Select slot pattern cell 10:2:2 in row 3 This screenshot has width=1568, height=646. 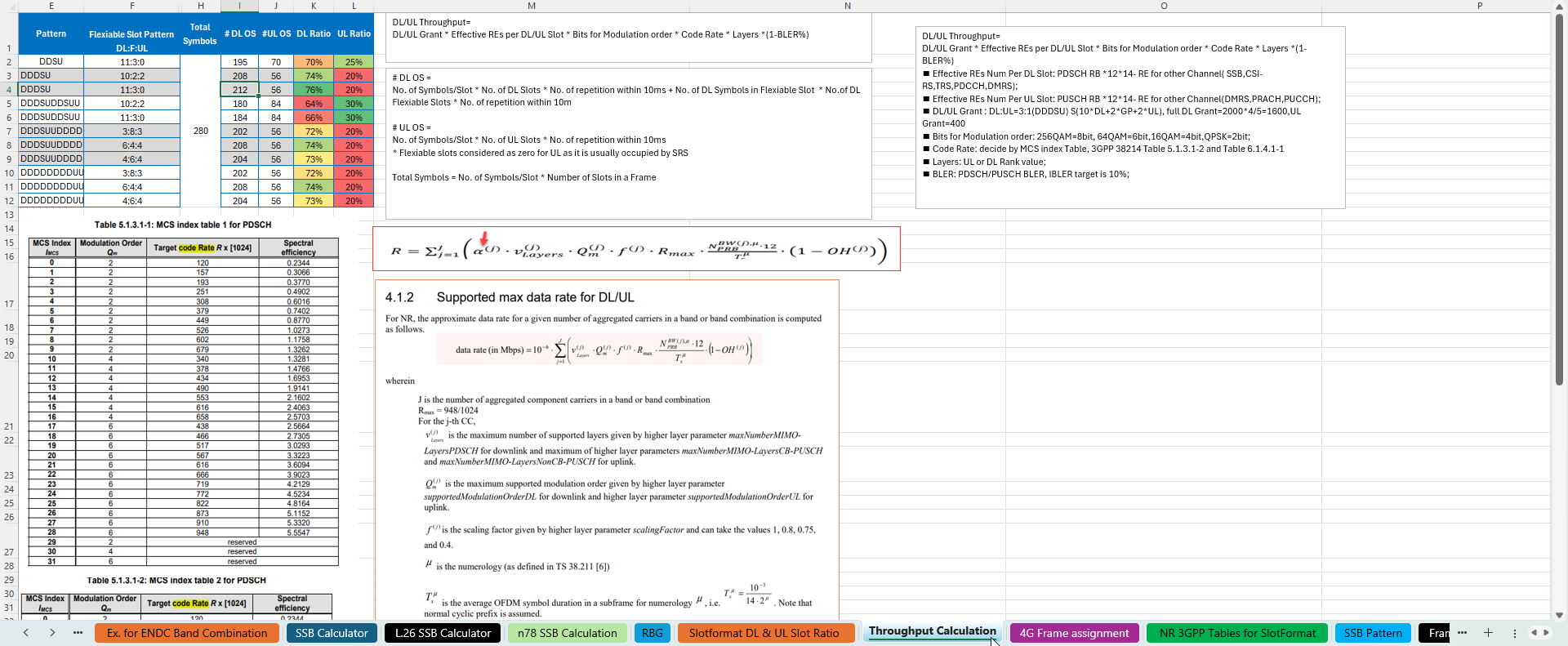click(x=131, y=76)
